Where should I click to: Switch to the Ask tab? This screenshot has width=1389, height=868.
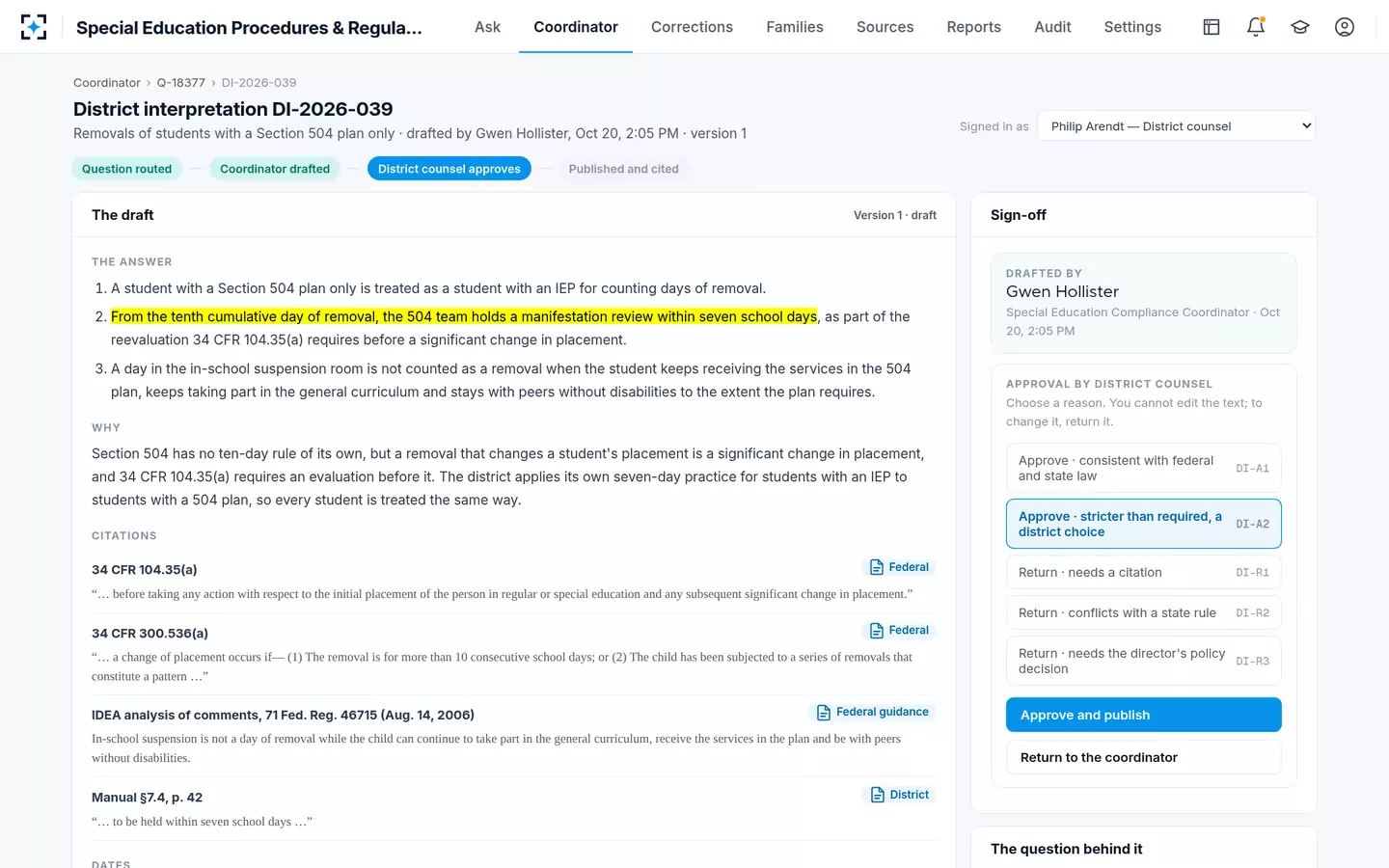(x=487, y=27)
